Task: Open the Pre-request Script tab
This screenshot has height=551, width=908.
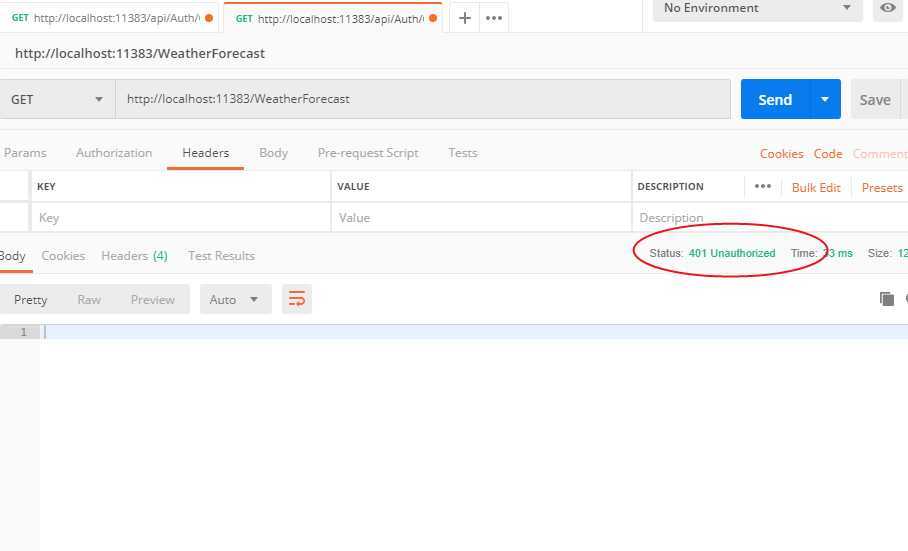Action: (x=368, y=153)
